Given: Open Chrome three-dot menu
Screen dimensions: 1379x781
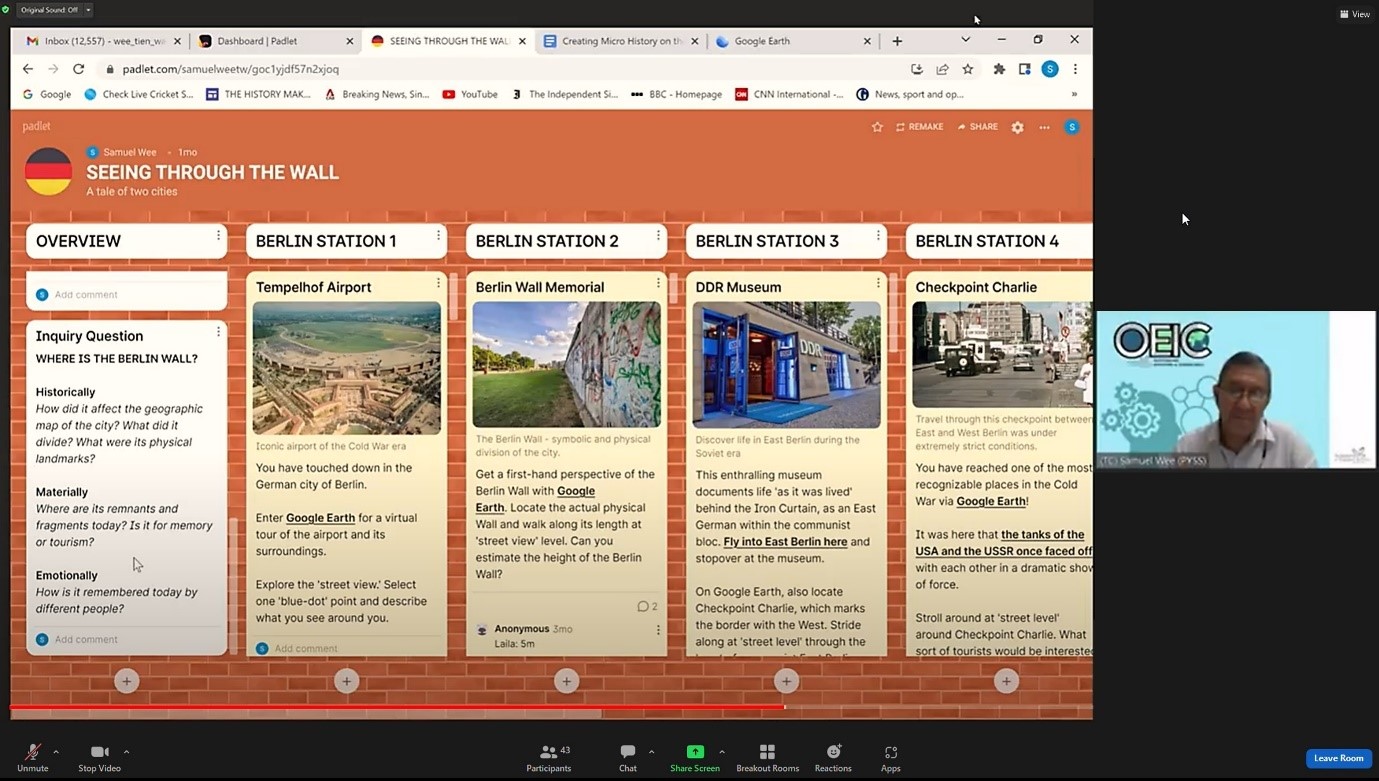Looking at the screenshot, I should (1075, 69).
